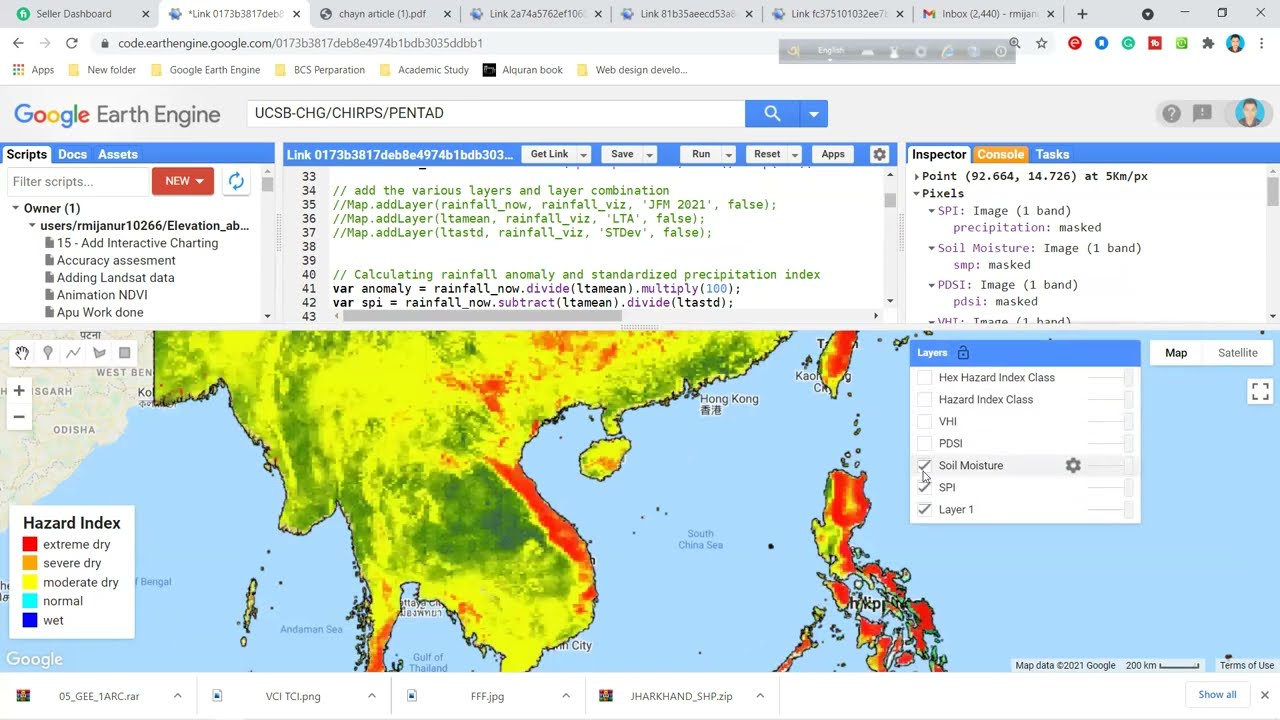Uncheck the SPI layer
This screenshot has height=720, width=1280.
coord(924,488)
